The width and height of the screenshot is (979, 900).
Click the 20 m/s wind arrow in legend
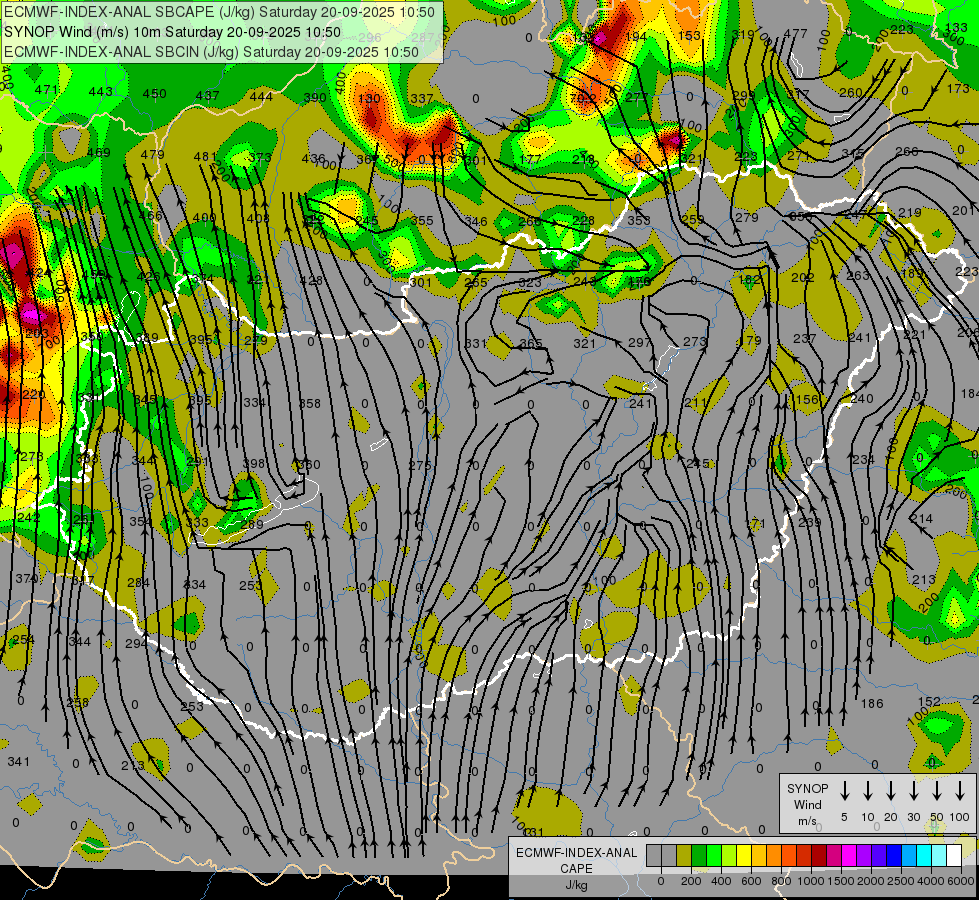891,790
